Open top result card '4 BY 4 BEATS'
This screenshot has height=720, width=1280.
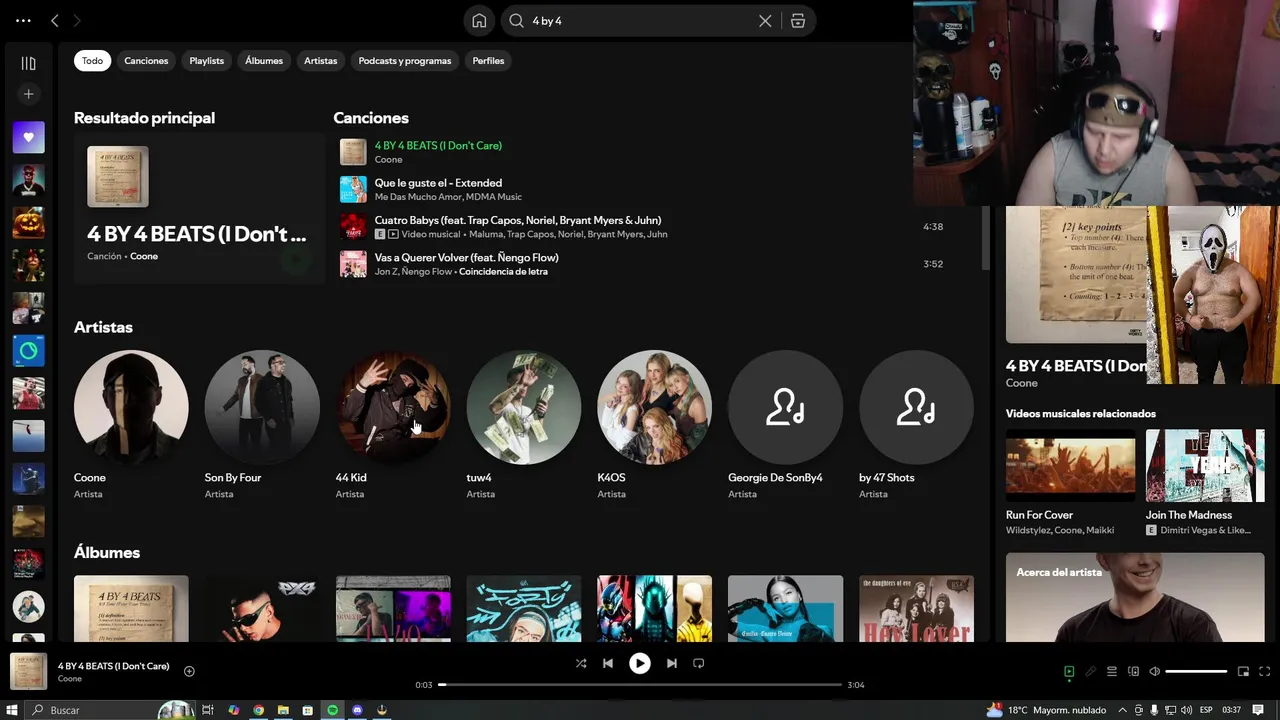tap(199, 208)
